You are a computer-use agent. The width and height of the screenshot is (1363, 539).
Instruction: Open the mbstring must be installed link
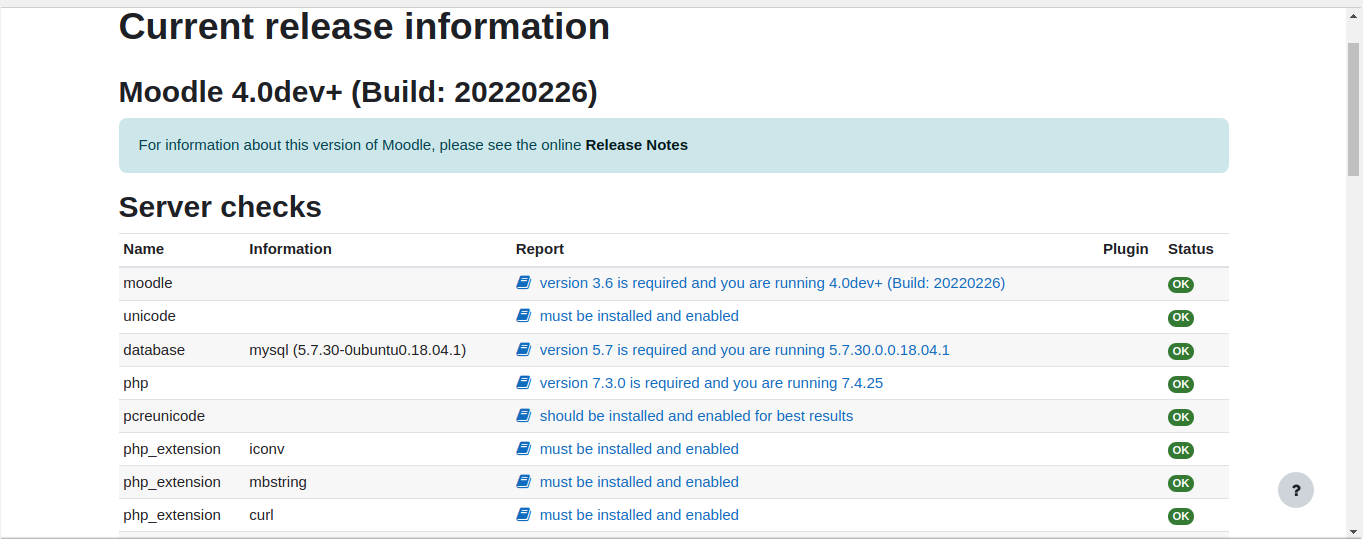point(639,482)
